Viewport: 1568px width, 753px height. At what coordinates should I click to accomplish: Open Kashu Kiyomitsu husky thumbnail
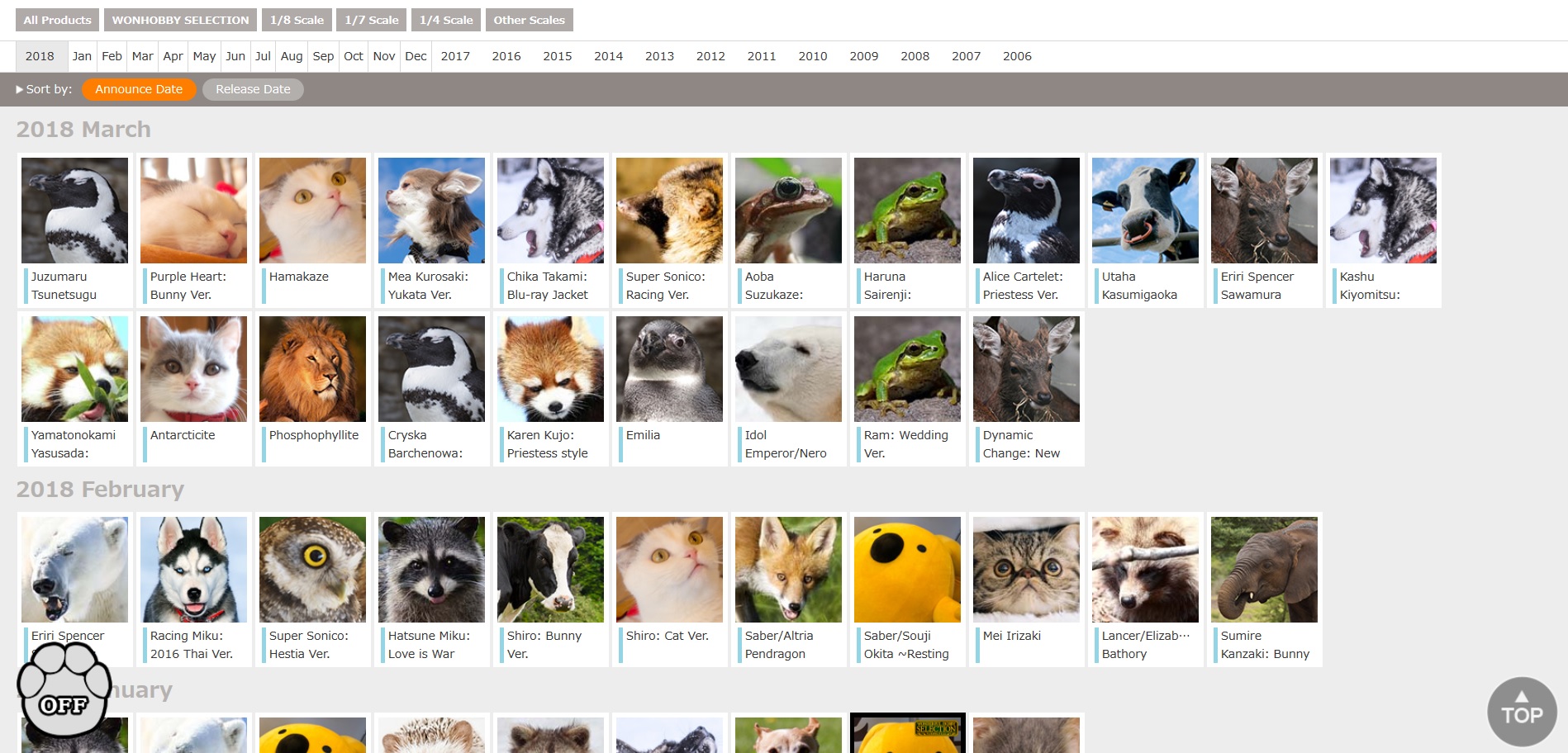point(1383,211)
